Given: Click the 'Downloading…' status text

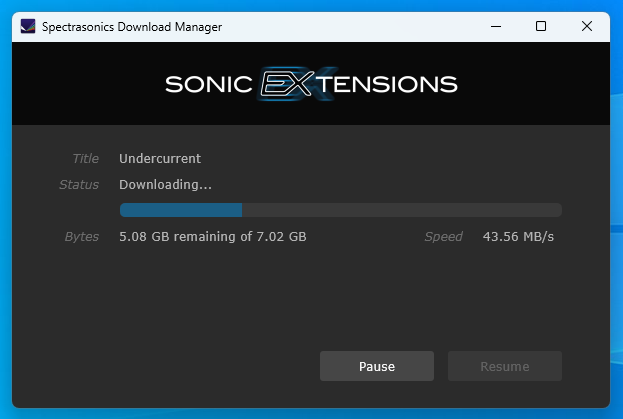Looking at the screenshot, I should tap(165, 184).
